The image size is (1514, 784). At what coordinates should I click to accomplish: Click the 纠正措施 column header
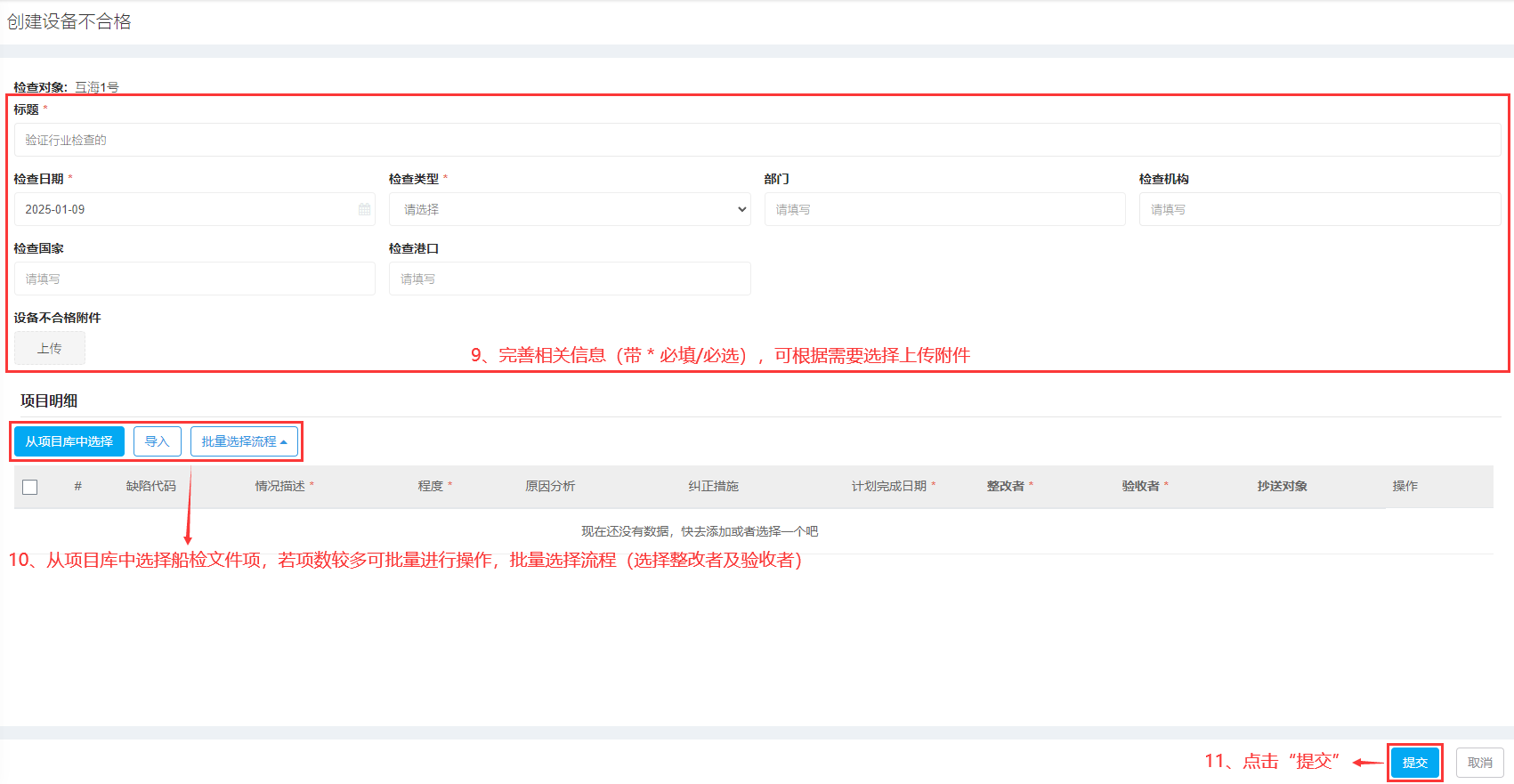tap(714, 486)
